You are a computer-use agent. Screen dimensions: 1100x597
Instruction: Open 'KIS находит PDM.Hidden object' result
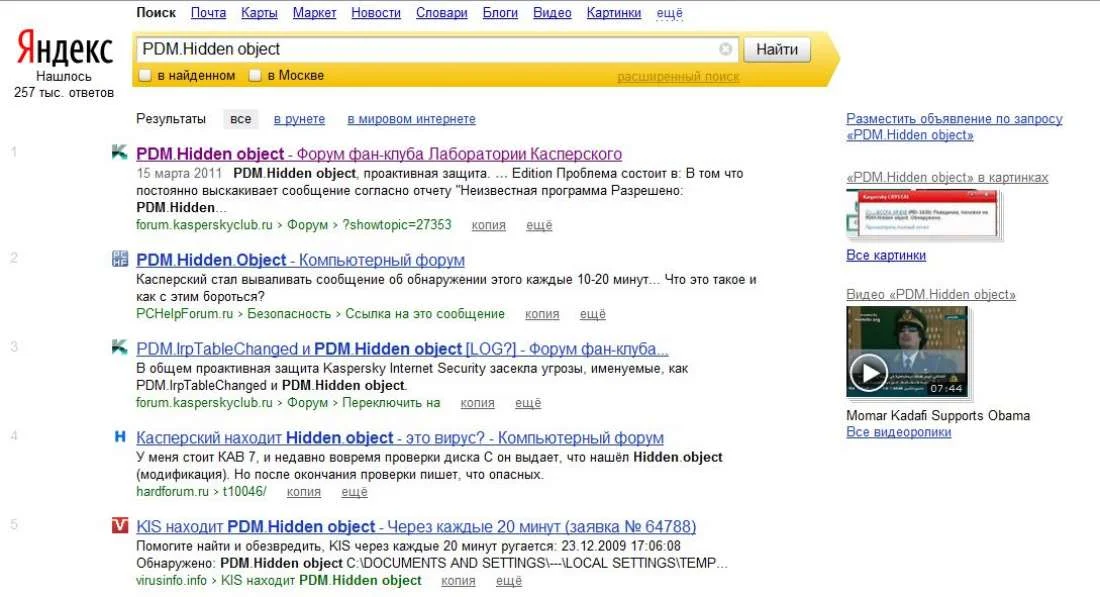(x=416, y=526)
